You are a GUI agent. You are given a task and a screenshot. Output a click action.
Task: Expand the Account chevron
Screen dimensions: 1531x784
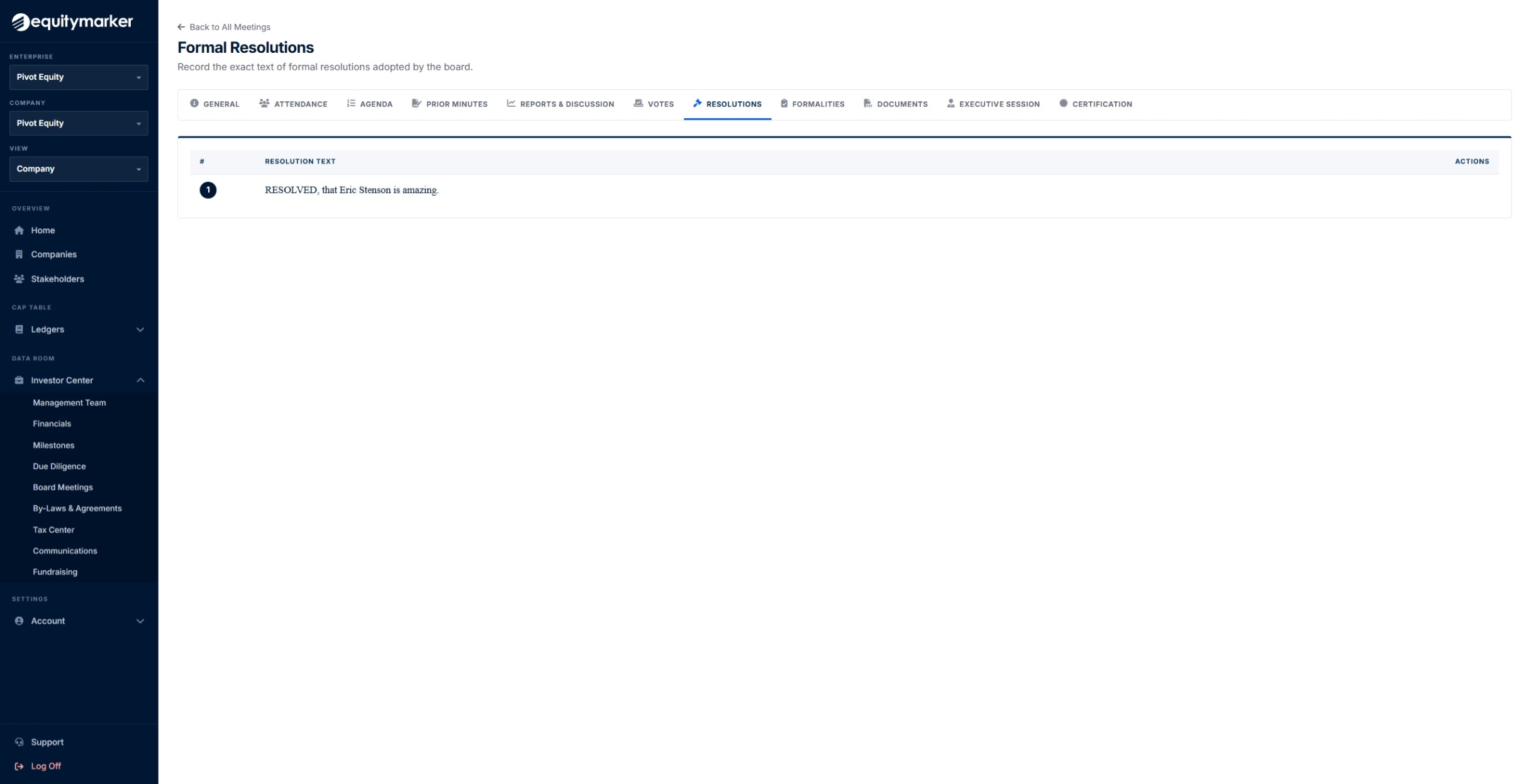(140, 621)
